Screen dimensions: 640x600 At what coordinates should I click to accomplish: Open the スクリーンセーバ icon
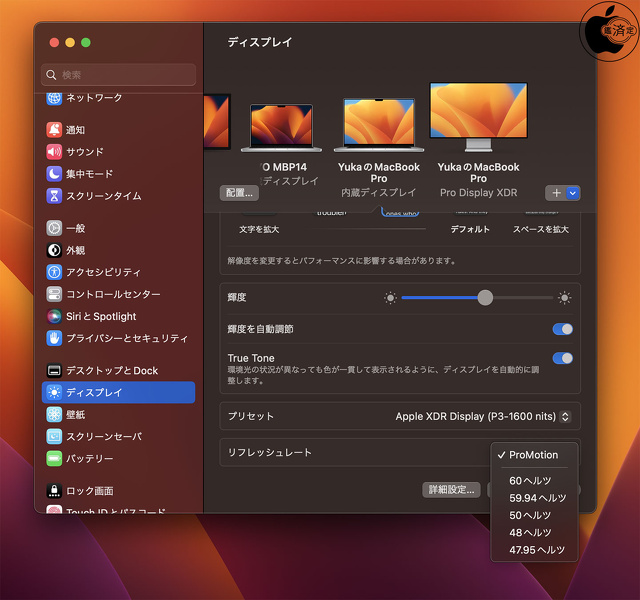pyautogui.click(x=54, y=437)
